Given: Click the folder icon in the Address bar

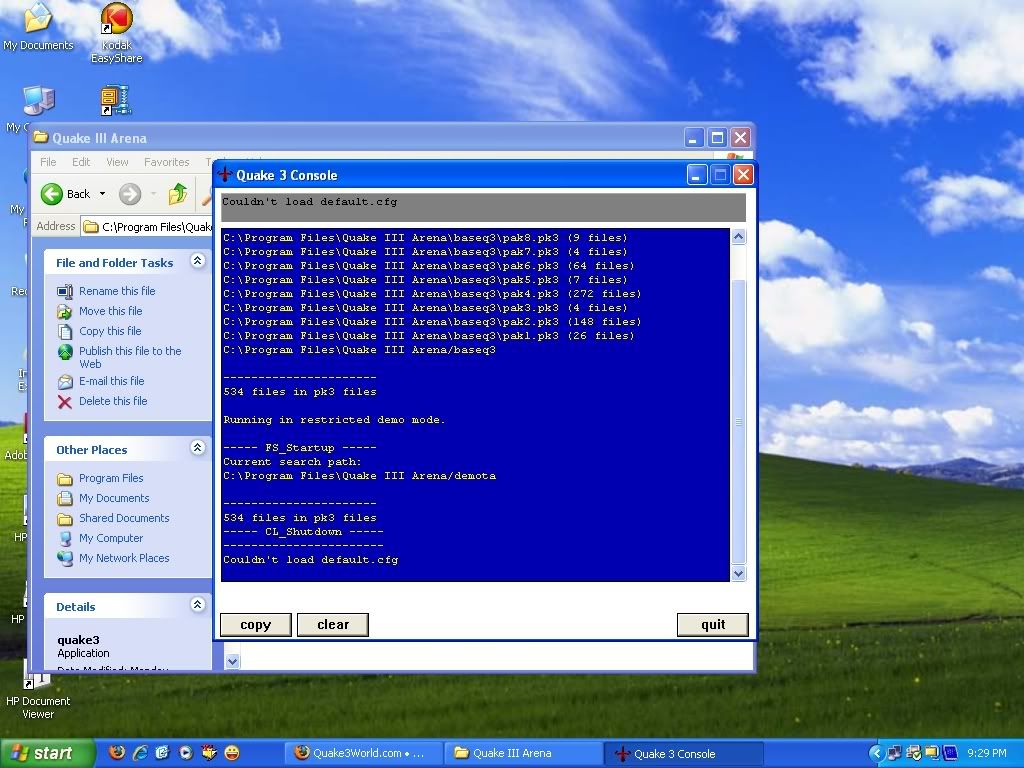Looking at the screenshot, I should [x=91, y=227].
